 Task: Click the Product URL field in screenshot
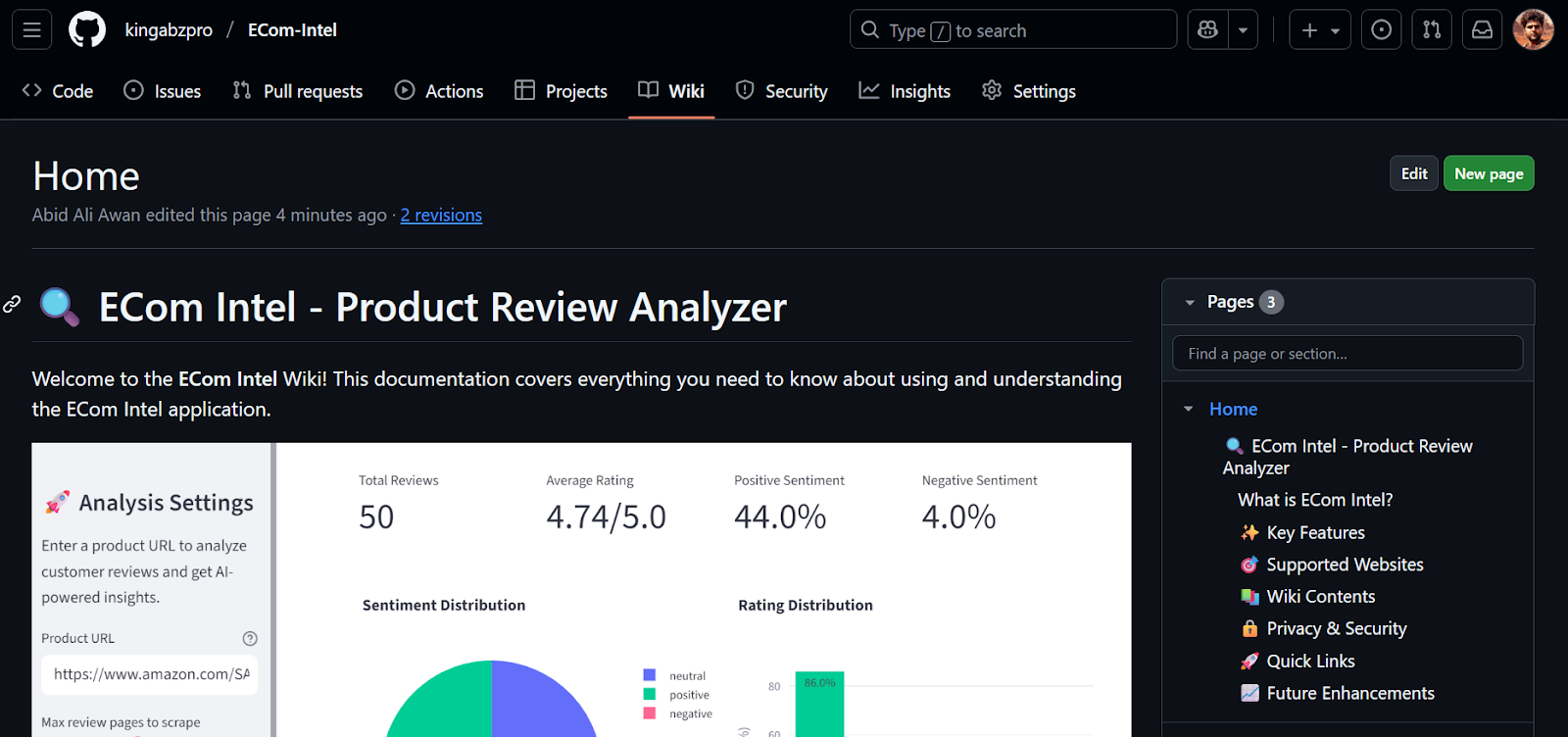point(149,674)
